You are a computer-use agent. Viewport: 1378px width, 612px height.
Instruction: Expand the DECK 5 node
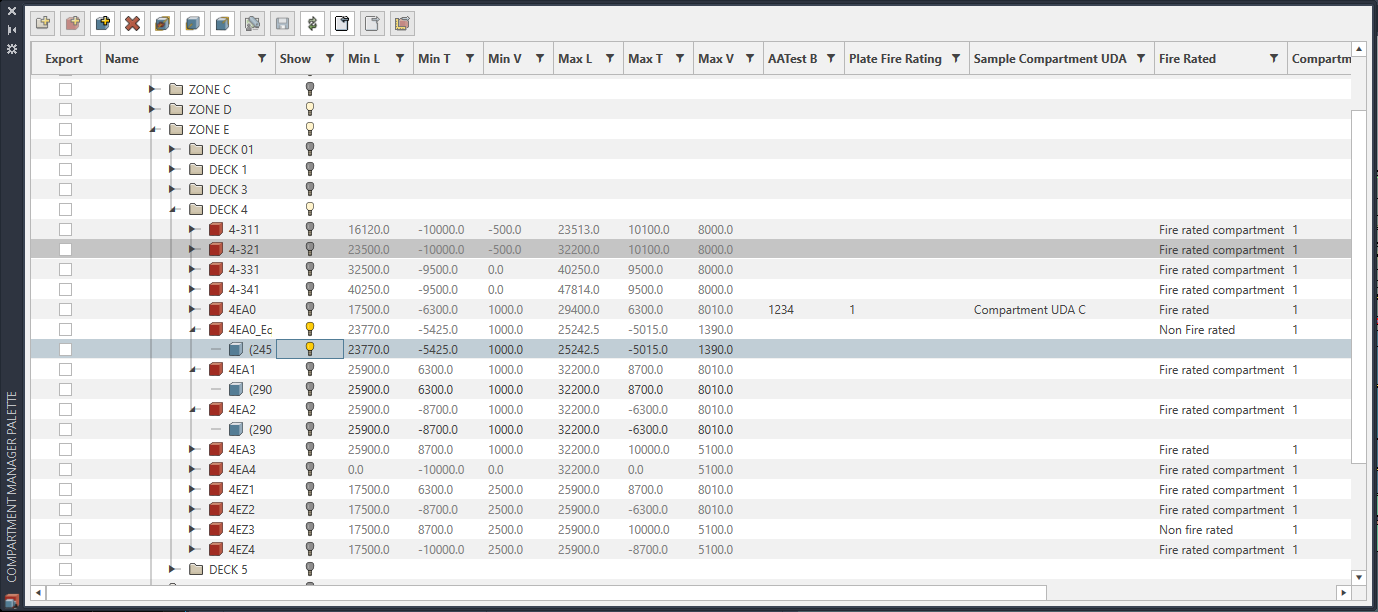173,569
